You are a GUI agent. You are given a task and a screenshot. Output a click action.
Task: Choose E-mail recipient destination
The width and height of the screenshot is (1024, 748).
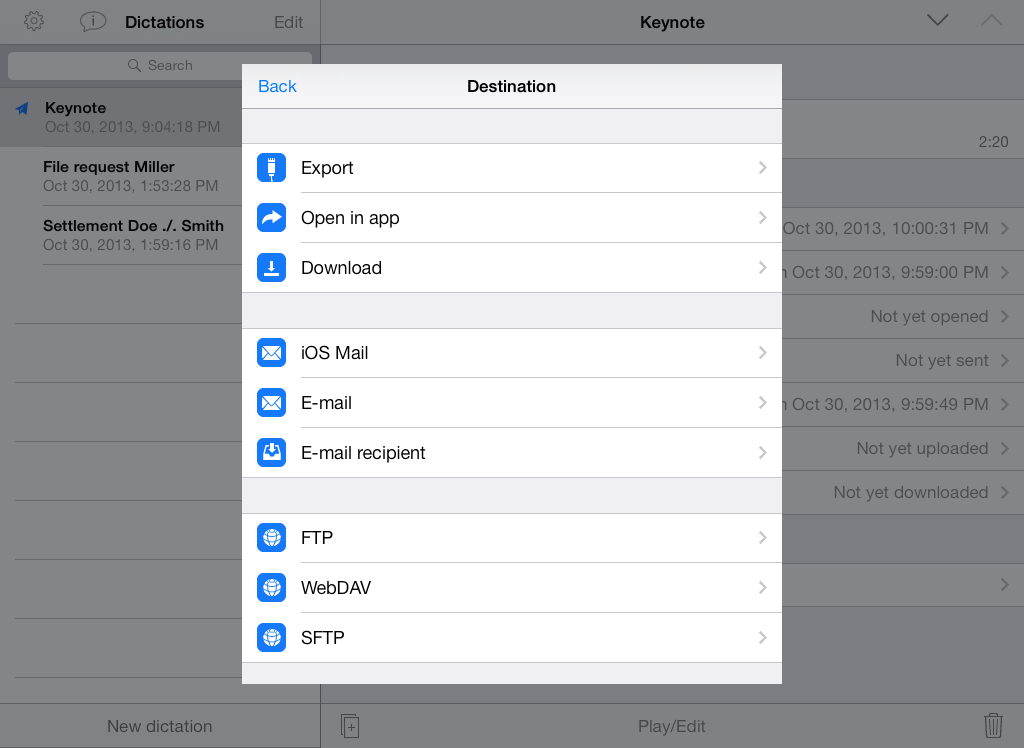512,453
